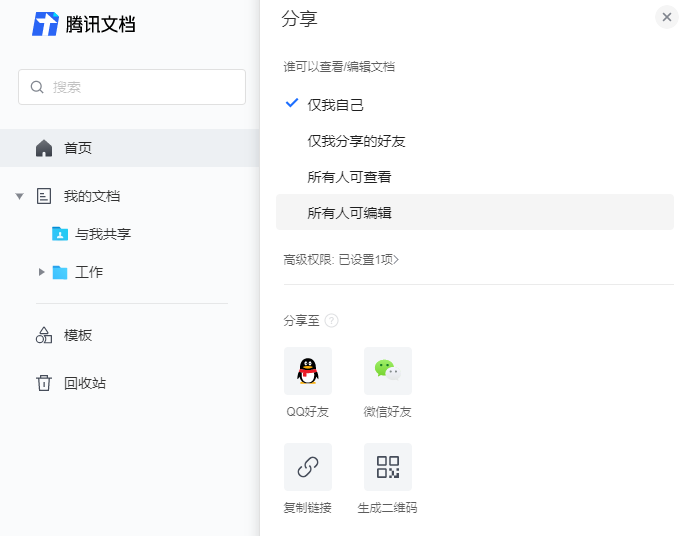Click the 回收站 trash bin icon
Viewport: 697px width, 536px height.
[x=44, y=383]
